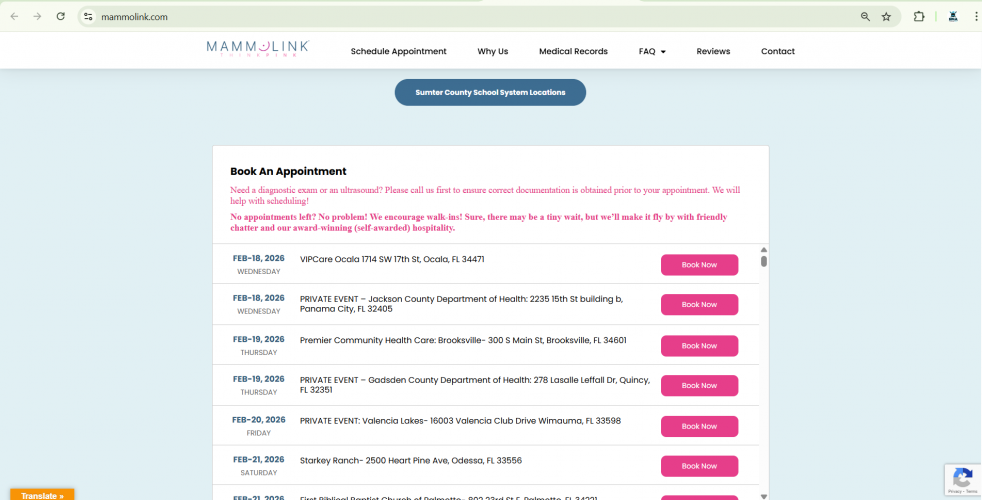Click Gadsden County Department of Health address text

pyautogui.click(x=475, y=385)
